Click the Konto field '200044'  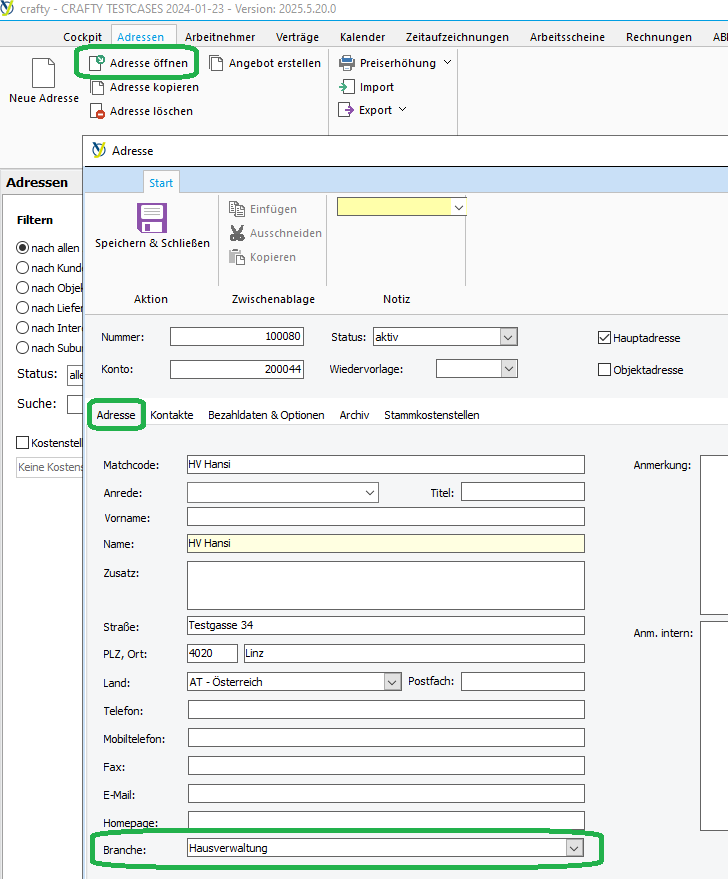(237, 369)
